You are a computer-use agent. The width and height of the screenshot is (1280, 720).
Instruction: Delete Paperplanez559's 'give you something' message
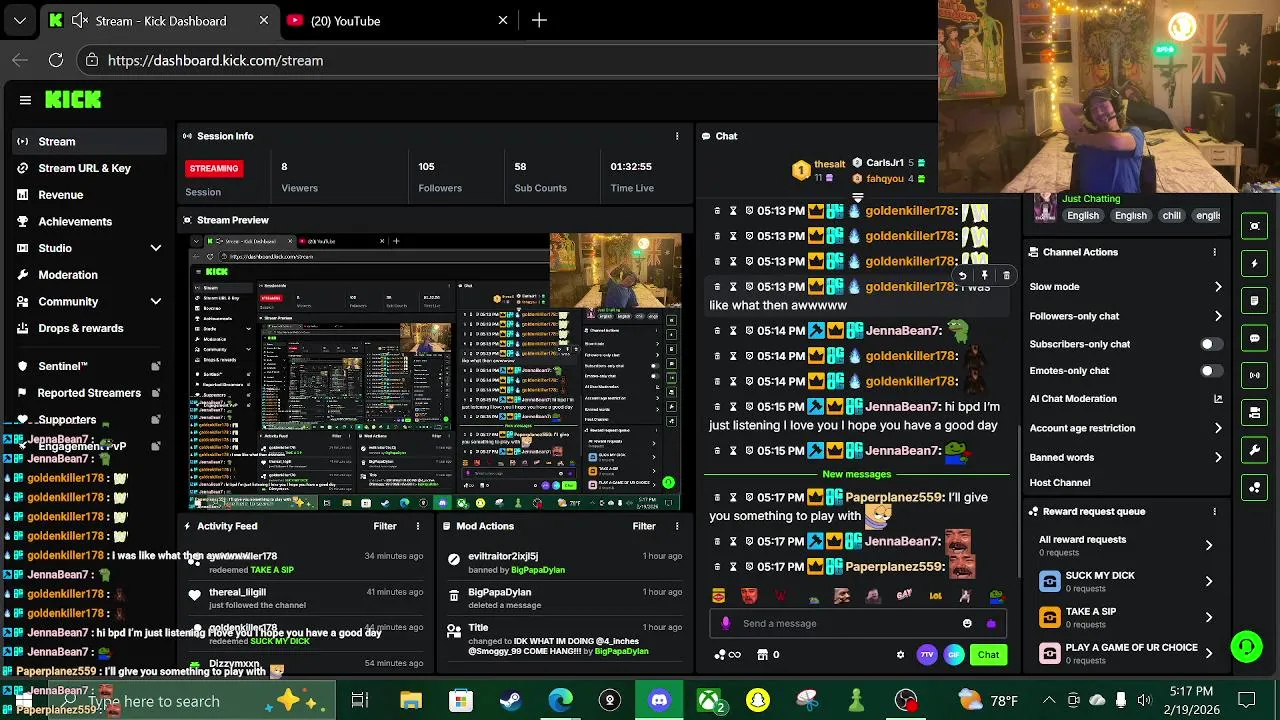(x=716, y=497)
